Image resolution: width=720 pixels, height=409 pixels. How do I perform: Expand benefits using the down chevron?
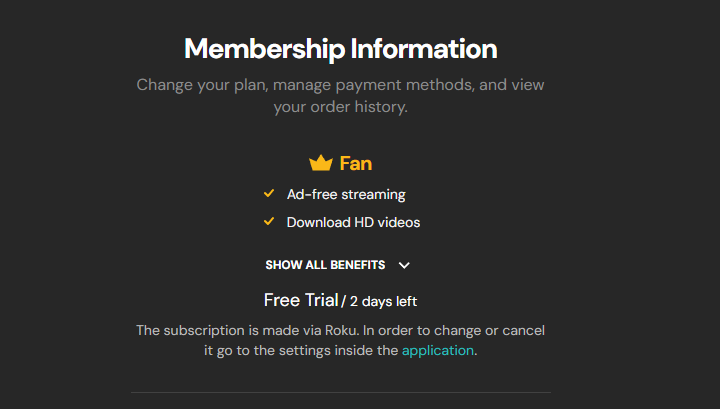(404, 266)
